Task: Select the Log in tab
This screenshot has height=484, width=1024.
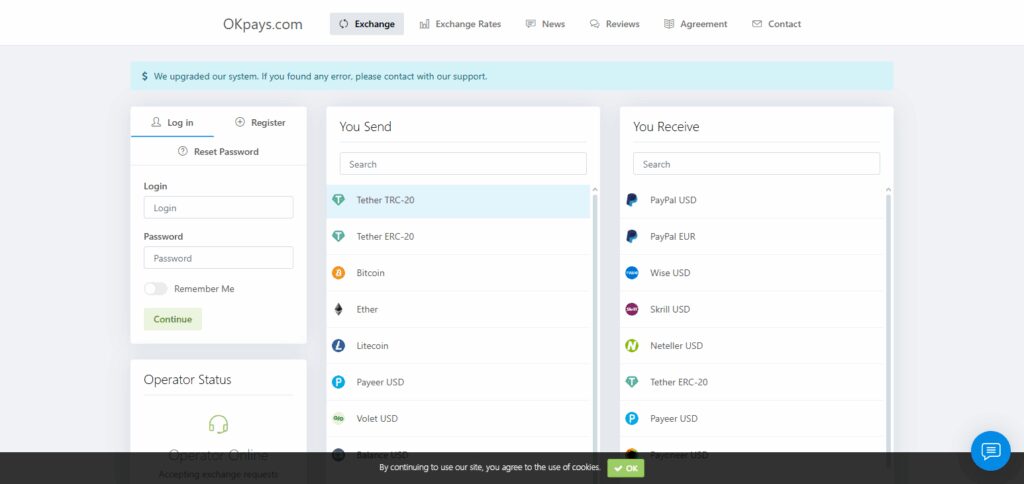Action: tap(172, 122)
